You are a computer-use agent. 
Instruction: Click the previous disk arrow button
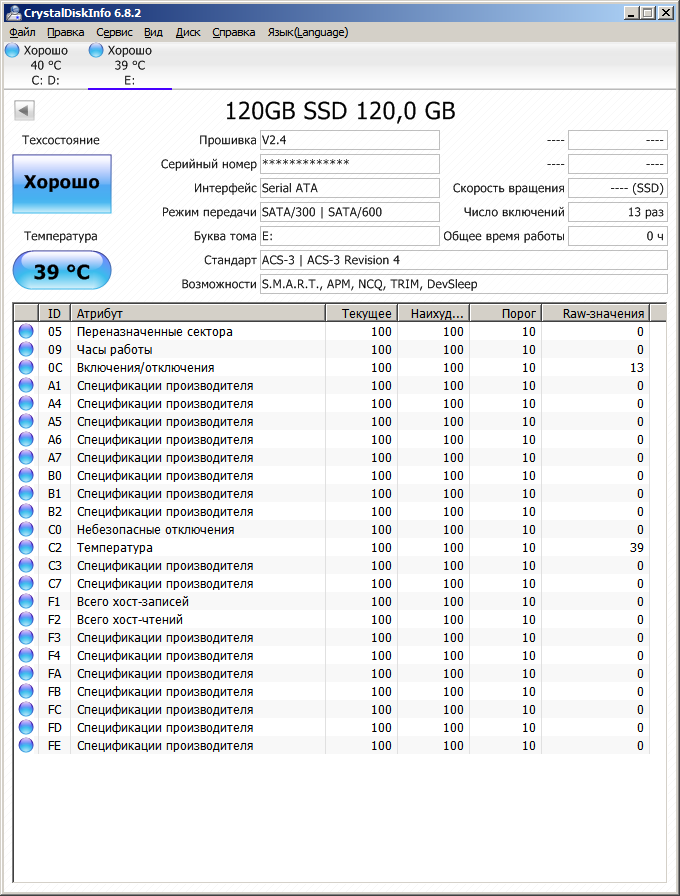25,110
